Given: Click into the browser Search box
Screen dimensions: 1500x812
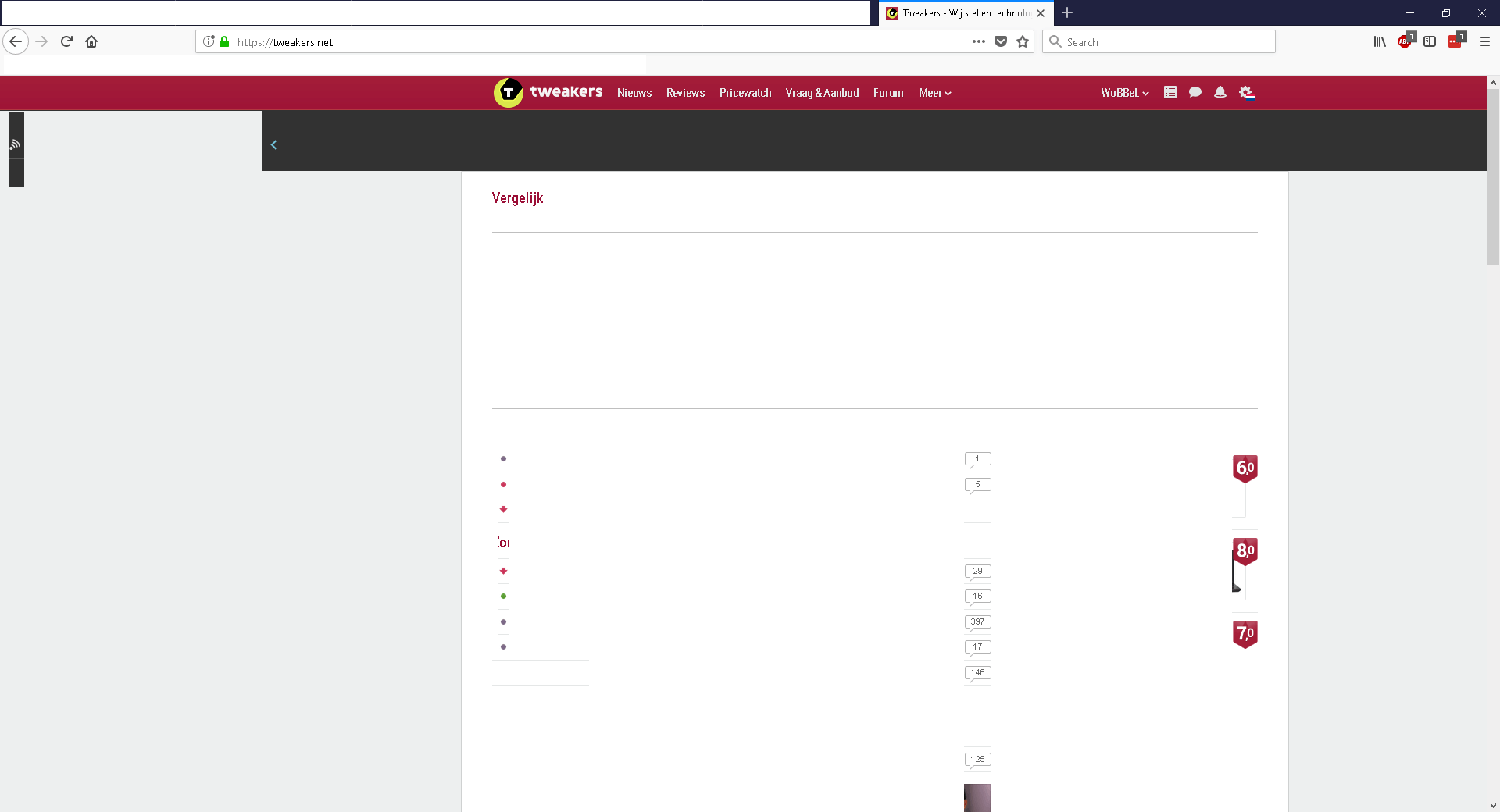Looking at the screenshot, I should (1159, 41).
